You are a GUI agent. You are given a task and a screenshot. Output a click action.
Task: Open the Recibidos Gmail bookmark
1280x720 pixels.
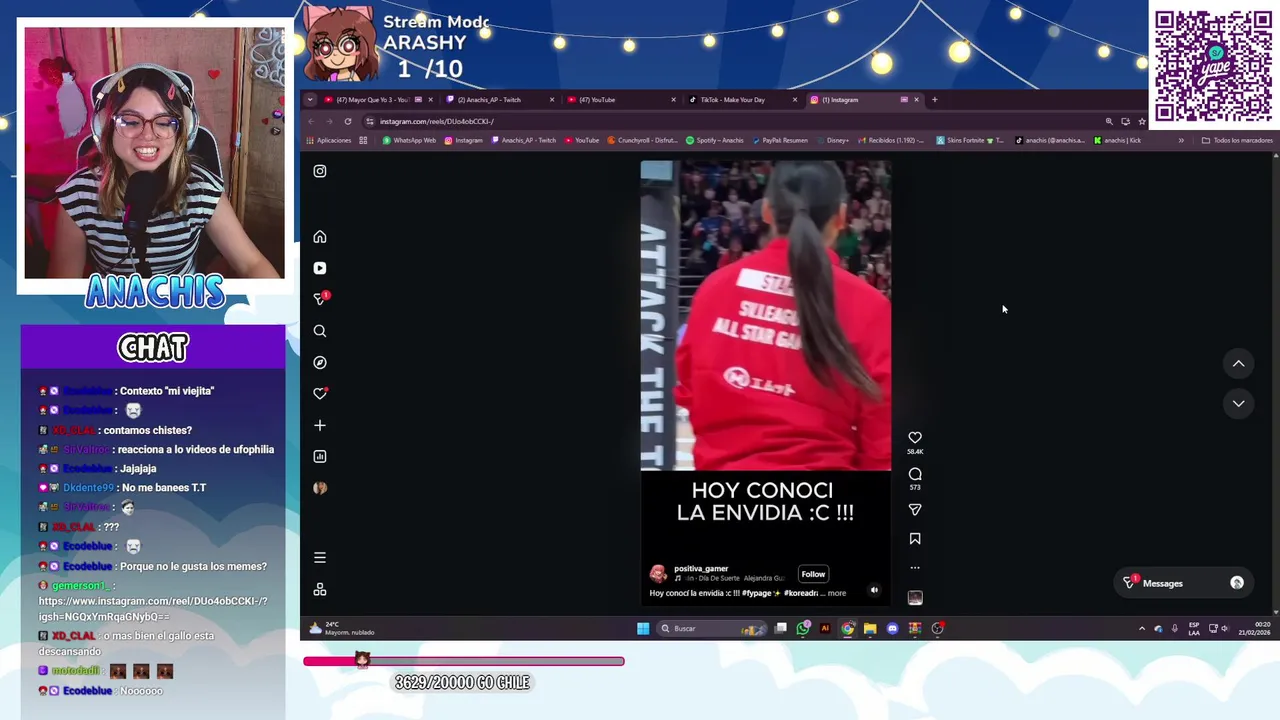pyautogui.click(x=891, y=140)
